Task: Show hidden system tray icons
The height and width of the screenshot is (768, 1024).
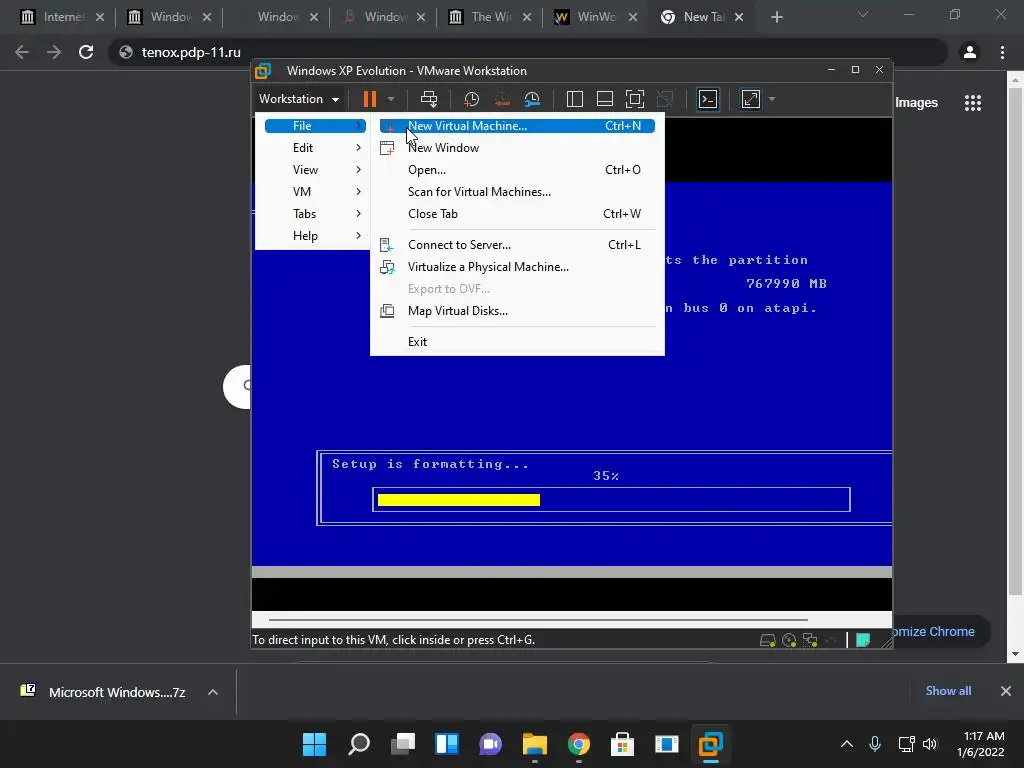Action: point(846,744)
